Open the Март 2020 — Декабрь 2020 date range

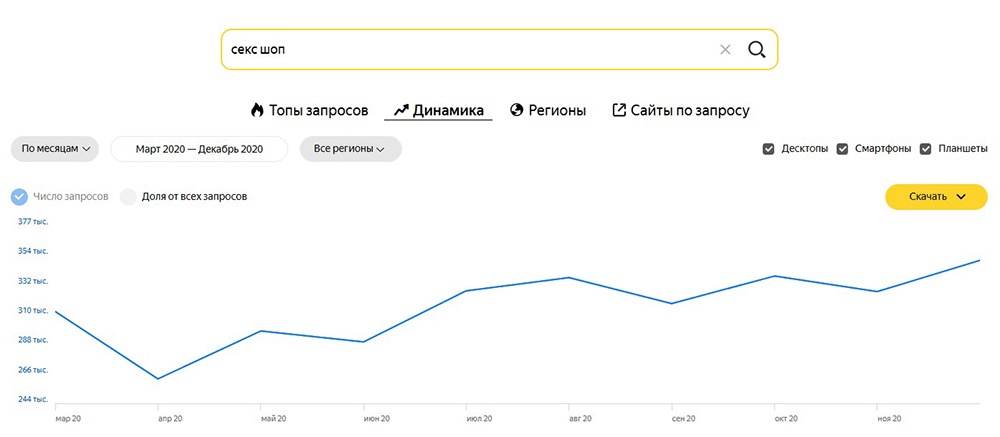(199, 149)
